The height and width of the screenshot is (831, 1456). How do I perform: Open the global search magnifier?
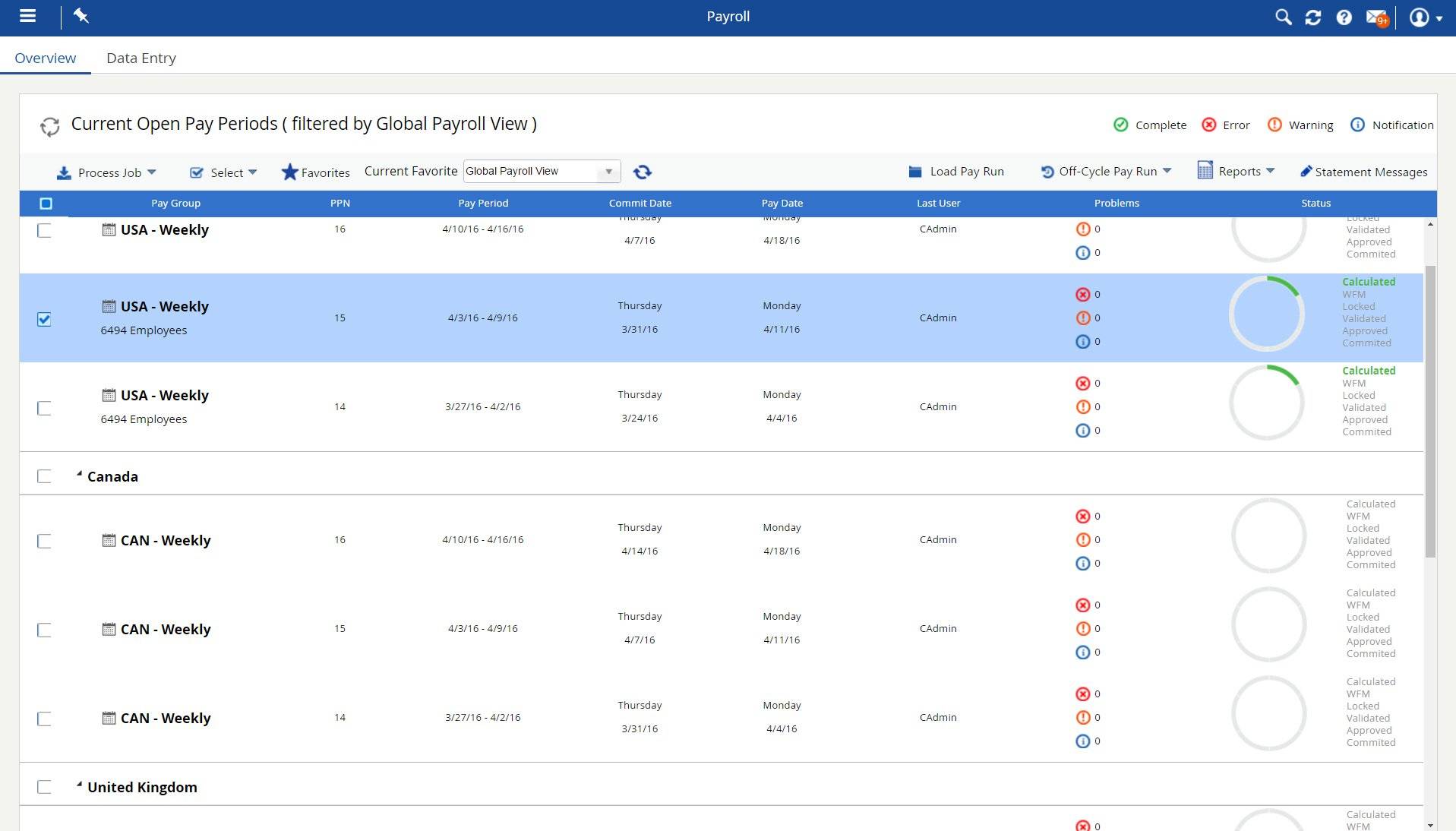click(x=1283, y=17)
